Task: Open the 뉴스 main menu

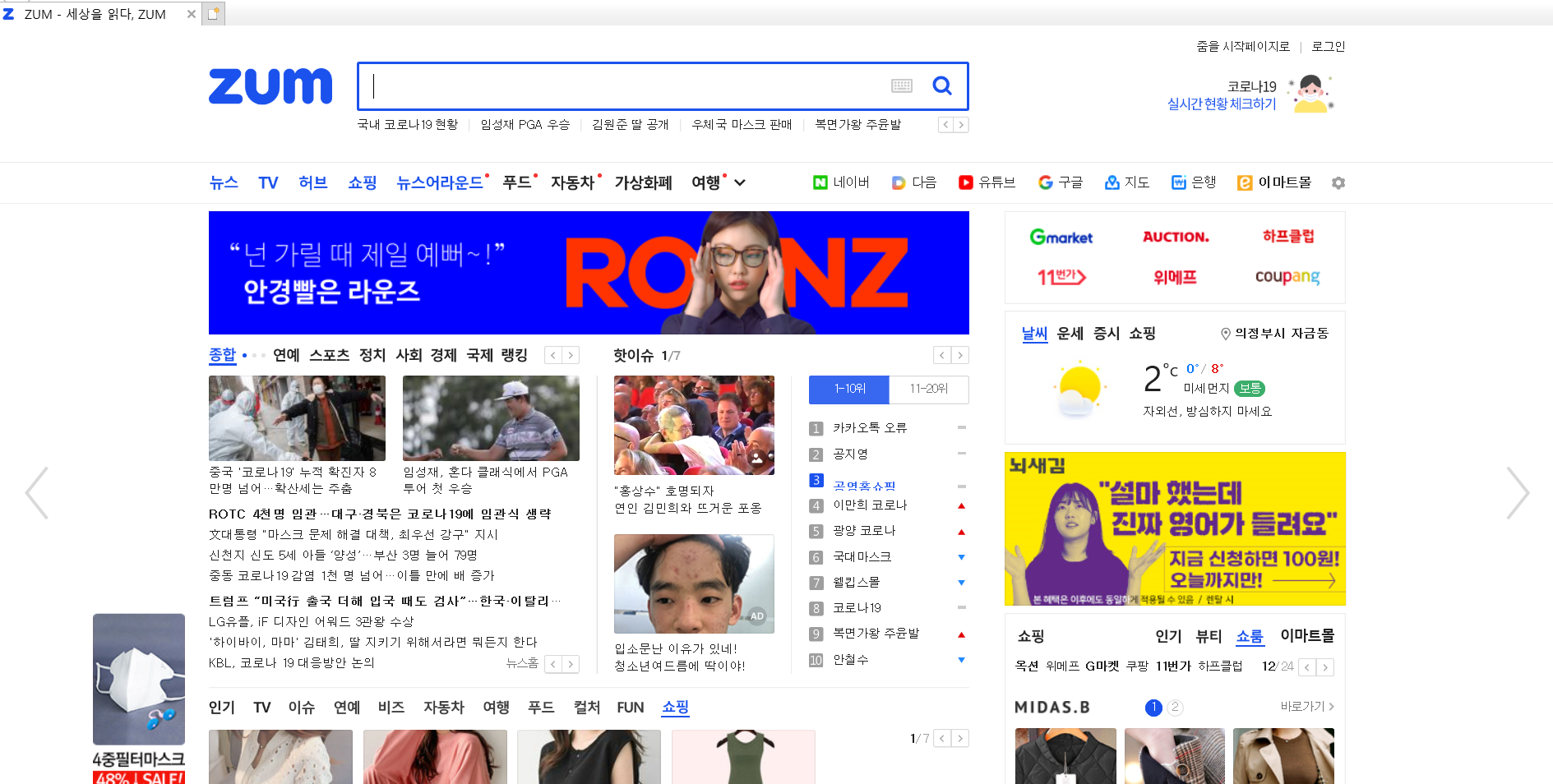Action: click(224, 182)
